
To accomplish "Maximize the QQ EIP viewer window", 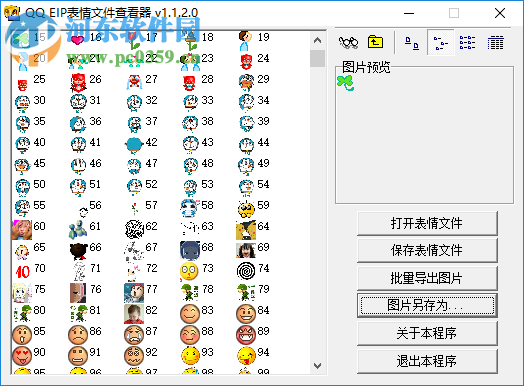I will [453, 13].
